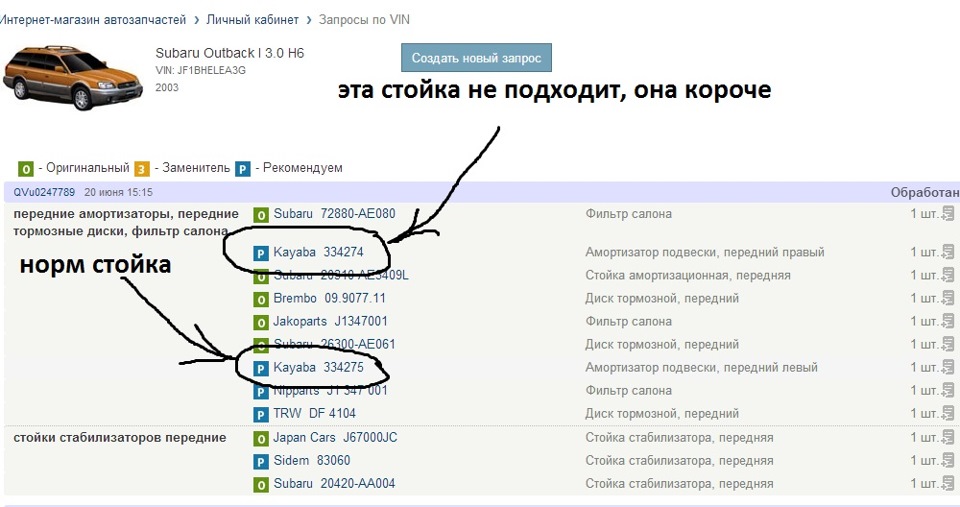Click add-to-cart icon in Subaru 26300-AE061 row
Screen dimensions: 960x507
tap(948, 344)
